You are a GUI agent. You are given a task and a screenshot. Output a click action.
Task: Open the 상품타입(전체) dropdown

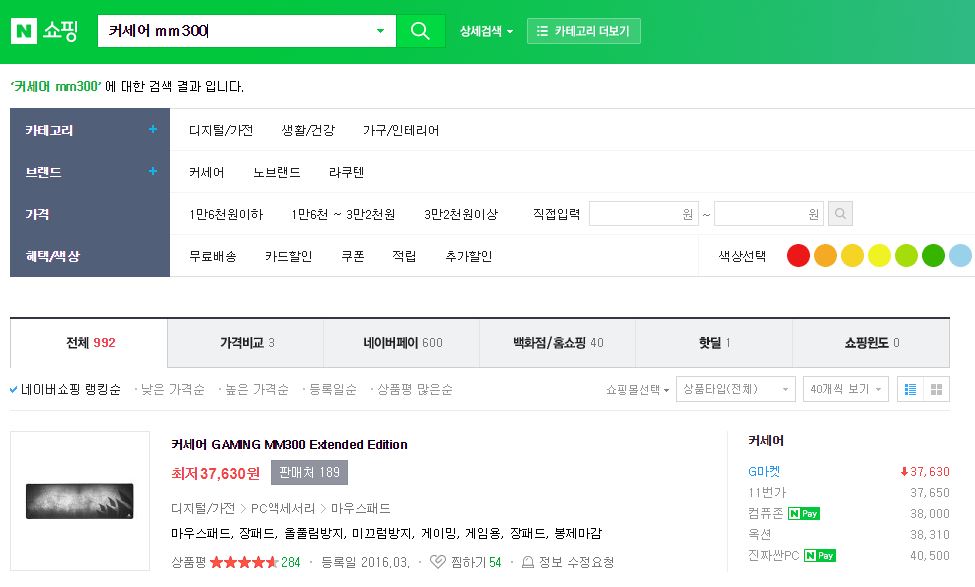736,389
